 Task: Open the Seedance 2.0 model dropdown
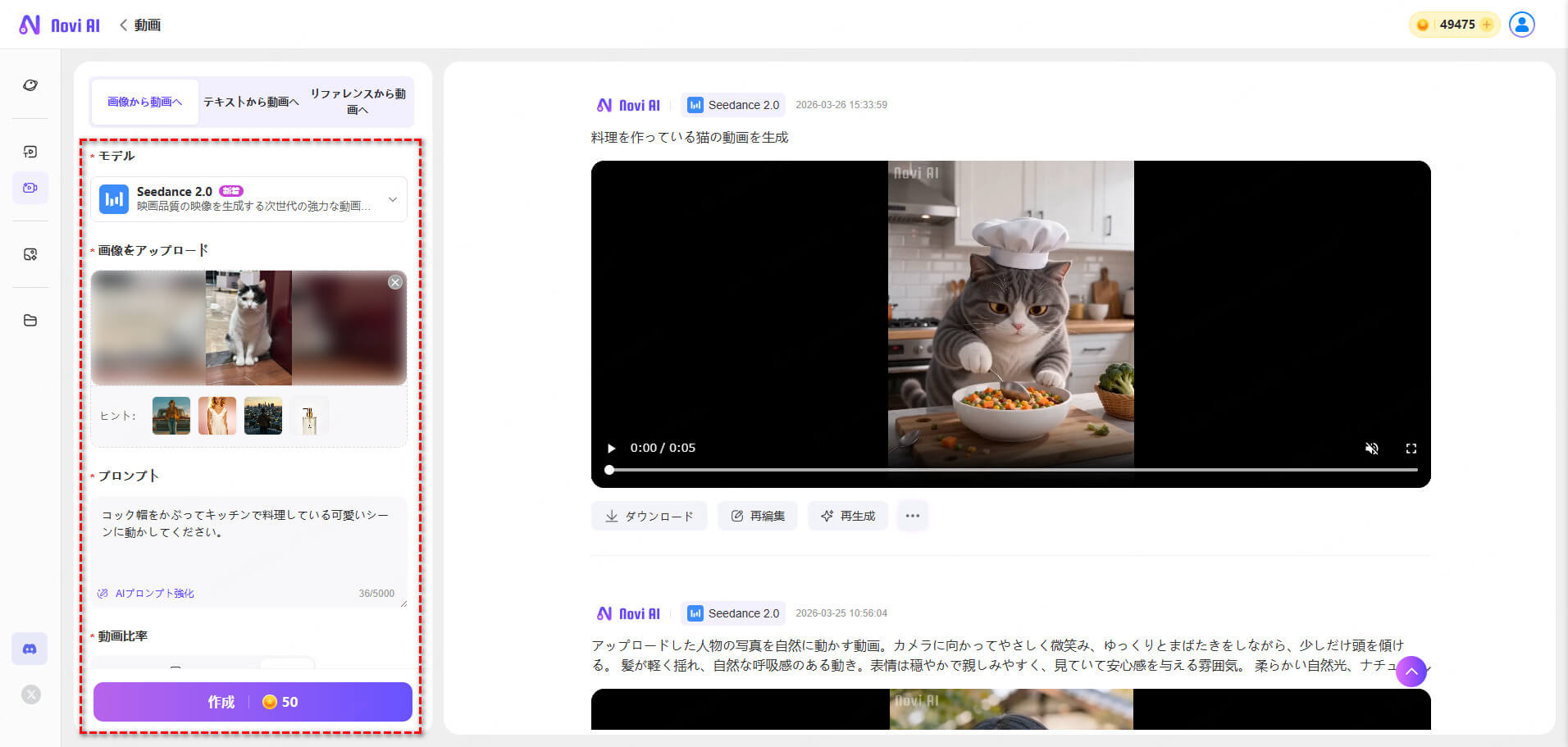[394, 199]
